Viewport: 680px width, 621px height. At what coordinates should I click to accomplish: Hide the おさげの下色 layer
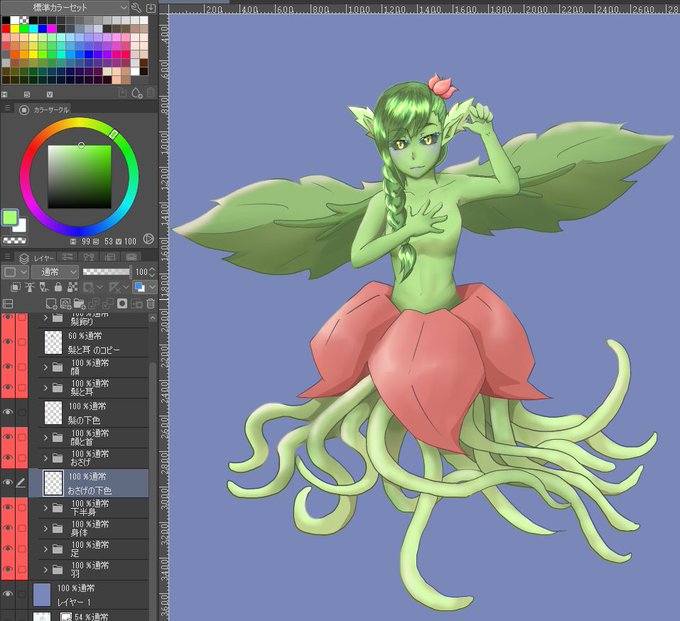coord(8,483)
